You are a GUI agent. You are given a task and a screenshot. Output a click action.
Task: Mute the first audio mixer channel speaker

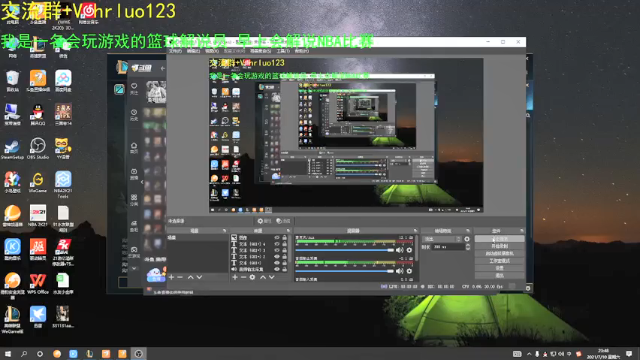[x=400, y=250]
